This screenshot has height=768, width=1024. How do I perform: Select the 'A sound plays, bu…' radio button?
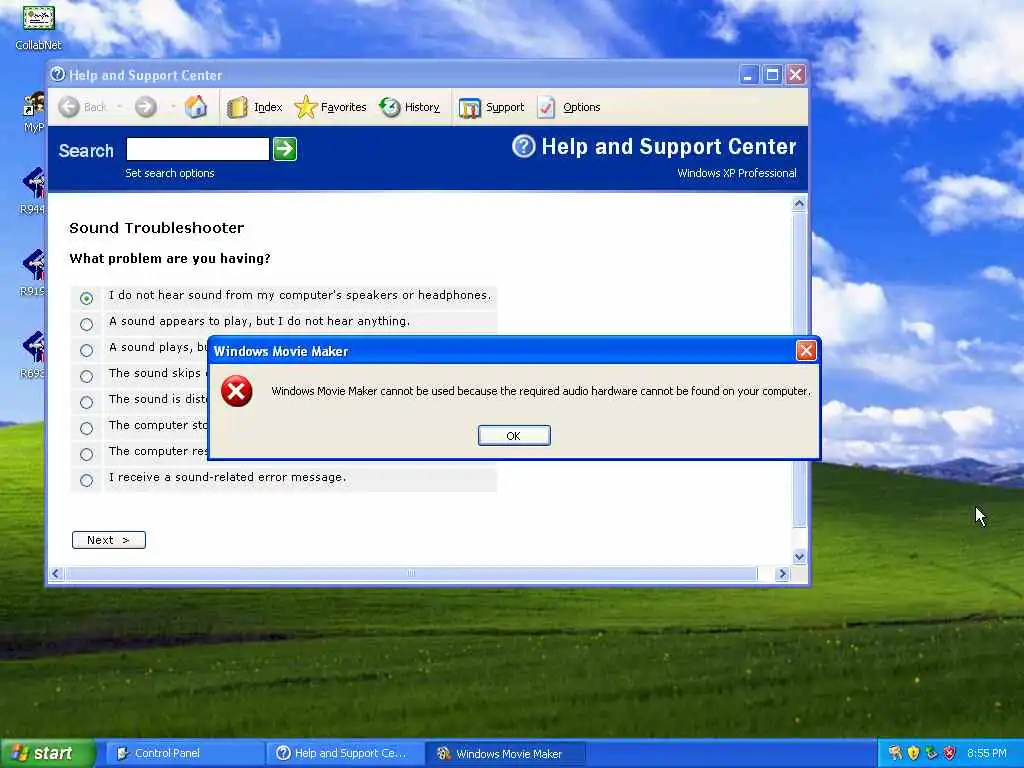86,350
